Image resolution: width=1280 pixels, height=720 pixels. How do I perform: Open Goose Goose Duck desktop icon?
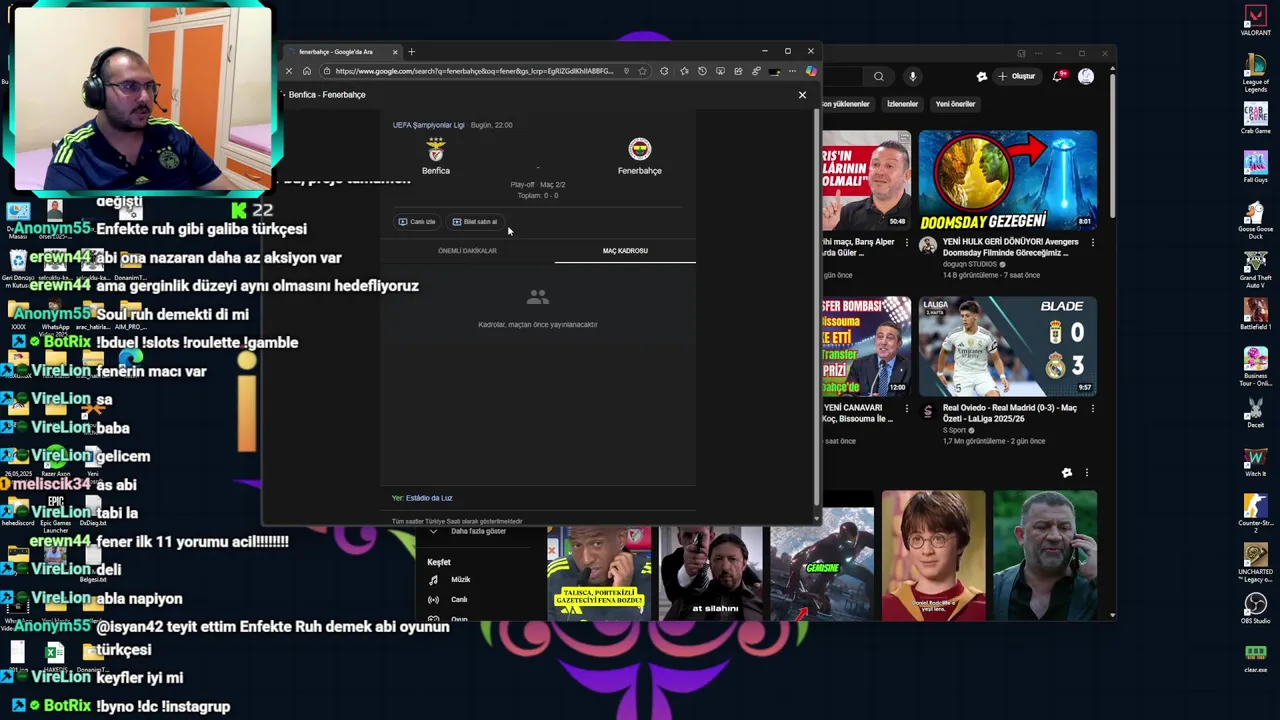1255,219
